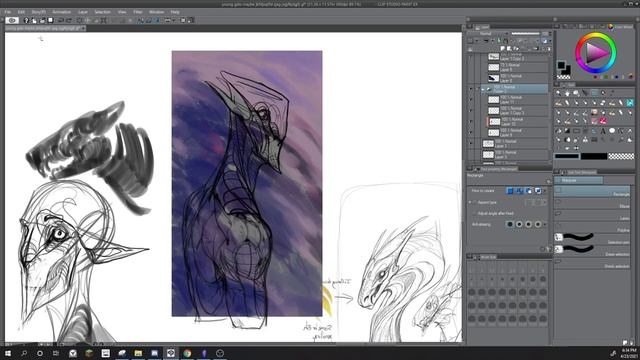
Task: Open the Layer menu
Action: point(83,12)
